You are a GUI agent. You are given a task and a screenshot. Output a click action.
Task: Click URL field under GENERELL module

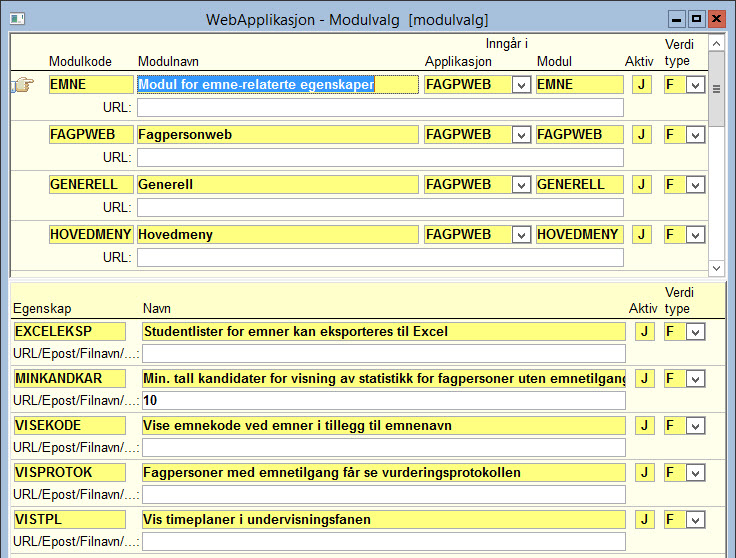[x=380, y=207]
